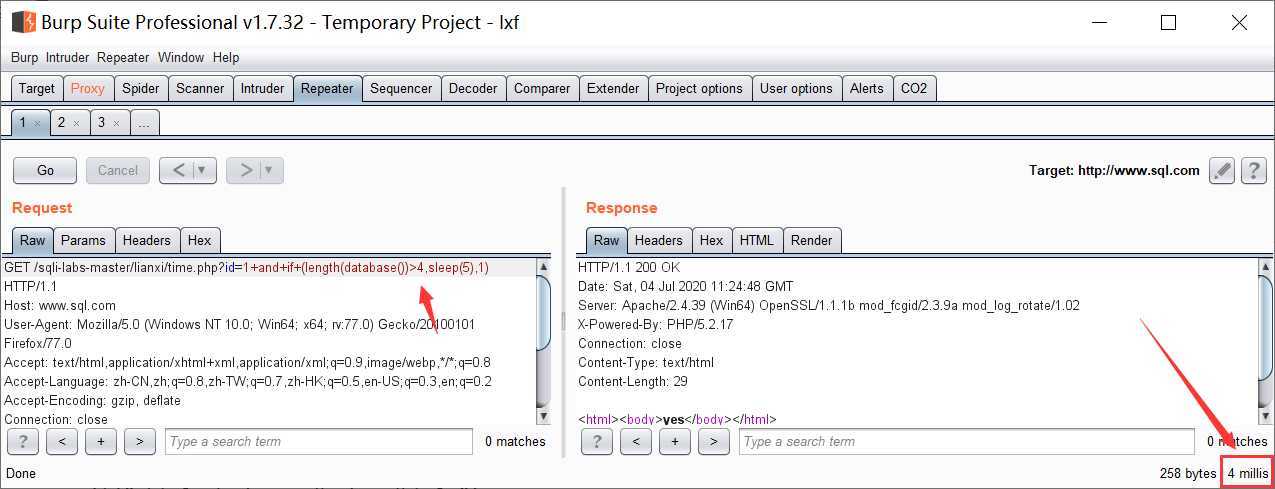The height and width of the screenshot is (489, 1275).
Task: Click the plus button in request search bar
Action: click(x=101, y=441)
